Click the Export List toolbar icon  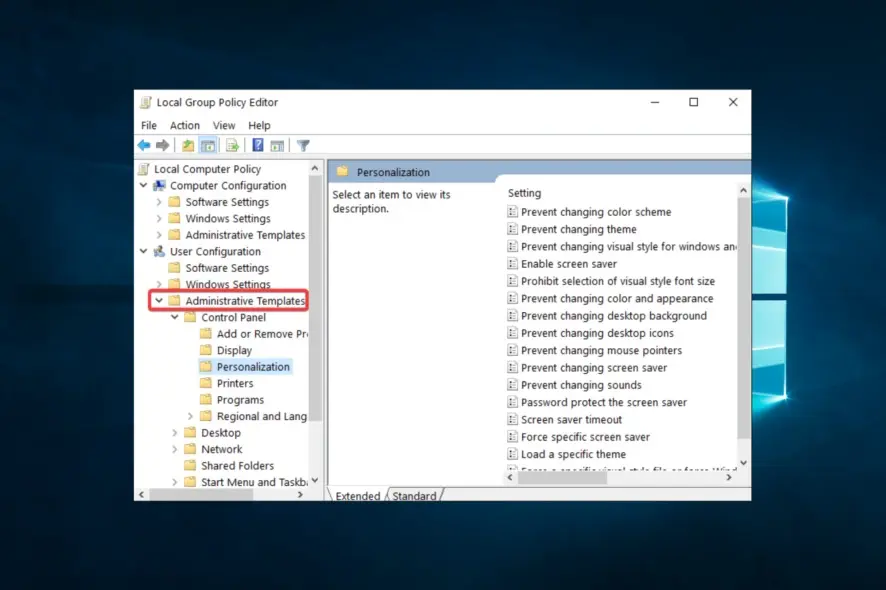pos(232,146)
